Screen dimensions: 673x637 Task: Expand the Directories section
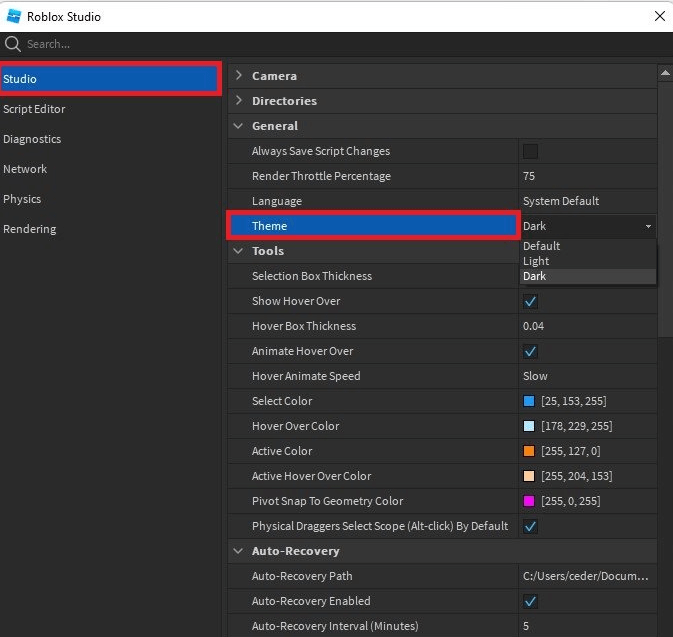(x=239, y=100)
